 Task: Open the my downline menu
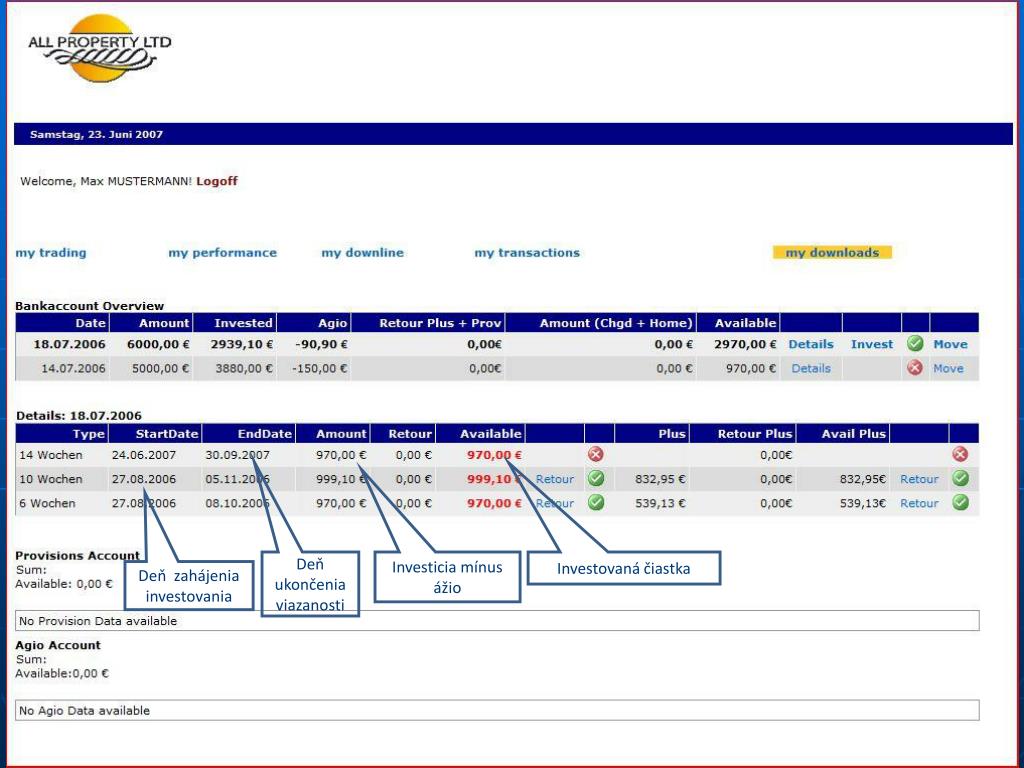(x=362, y=253)
